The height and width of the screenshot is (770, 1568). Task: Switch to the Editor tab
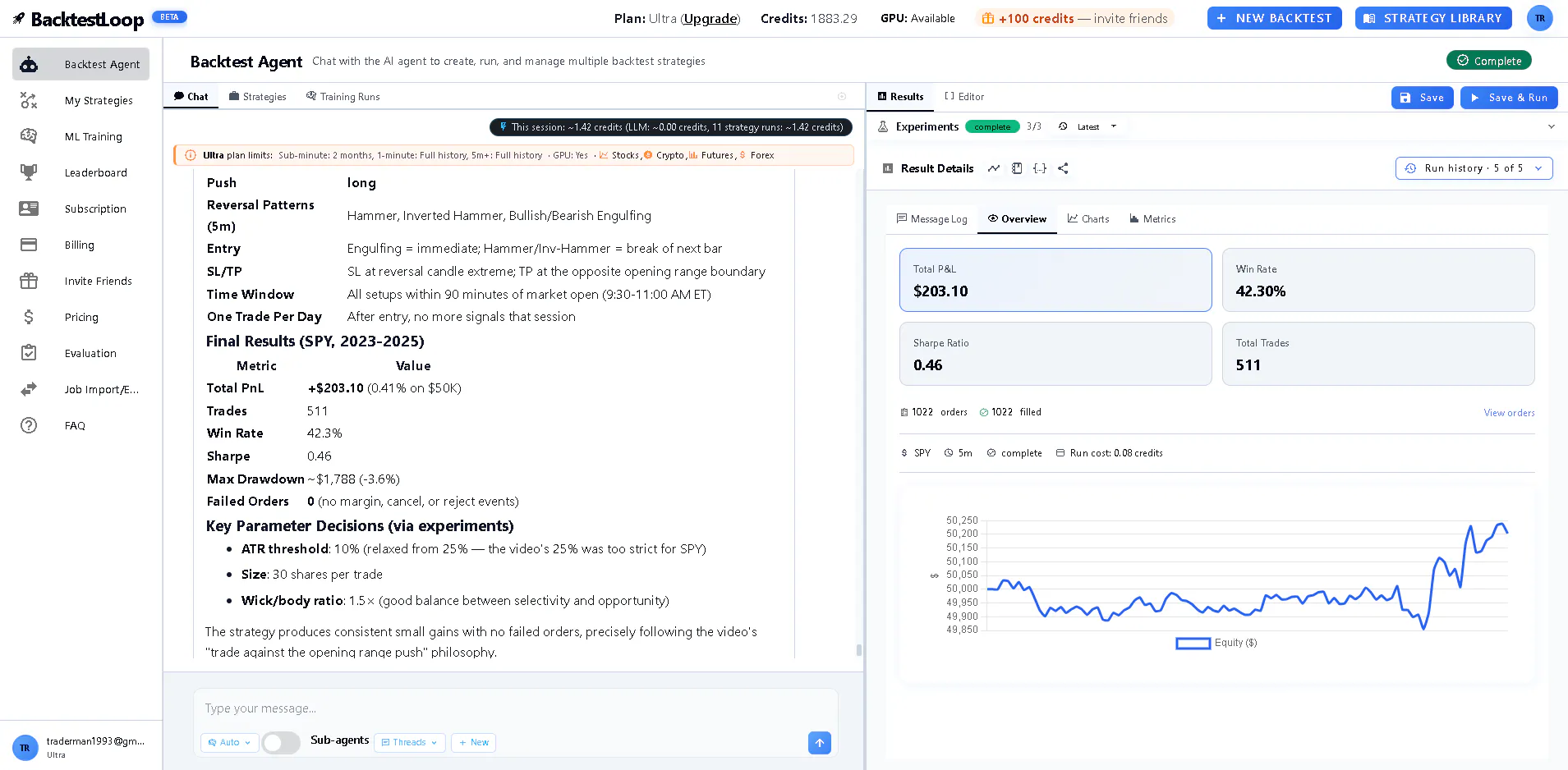click(x=964, y=96)
